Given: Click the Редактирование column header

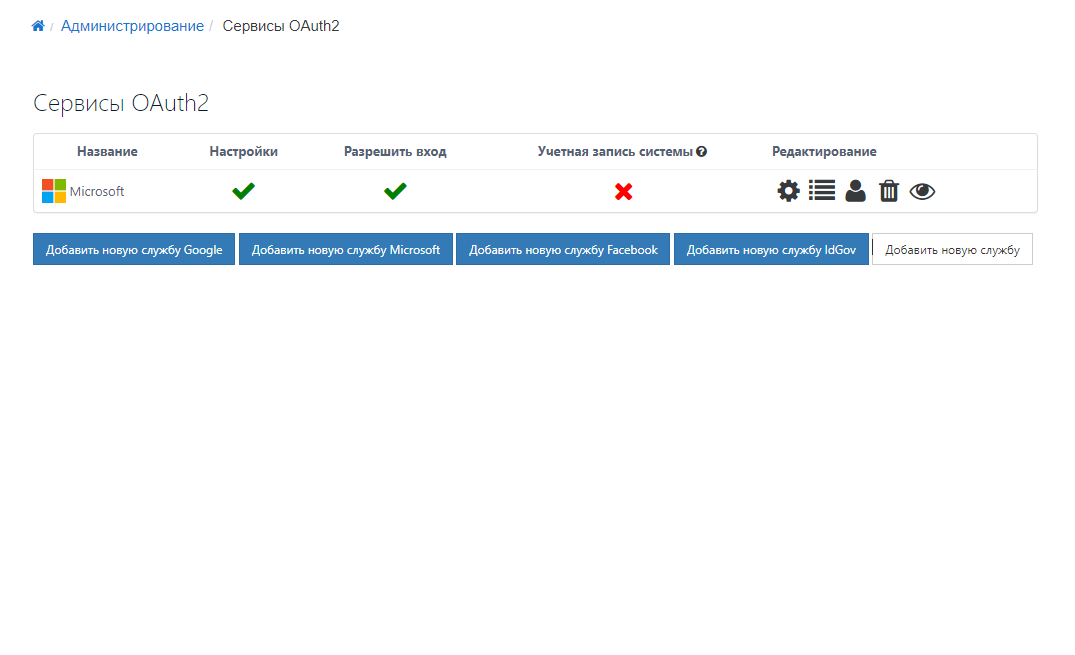Looking at the screenshot, I should pos(824,152).
